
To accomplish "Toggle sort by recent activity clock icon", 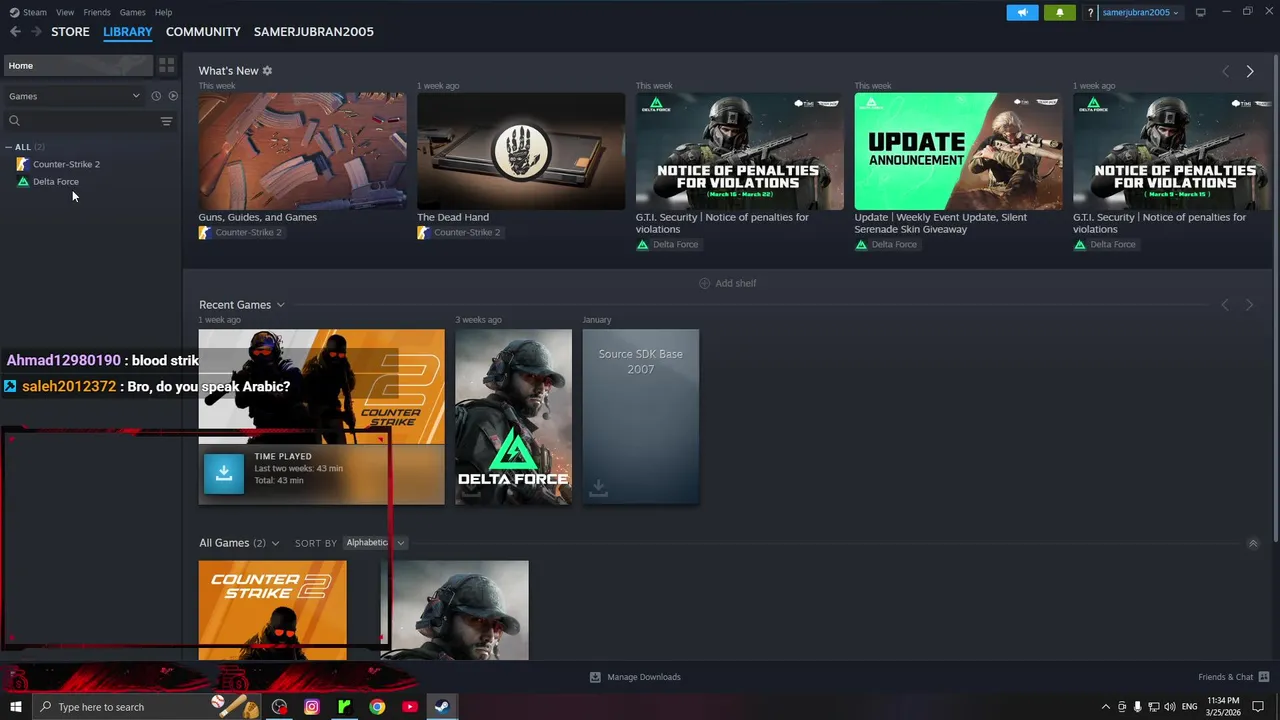I will tap(156, 96).
